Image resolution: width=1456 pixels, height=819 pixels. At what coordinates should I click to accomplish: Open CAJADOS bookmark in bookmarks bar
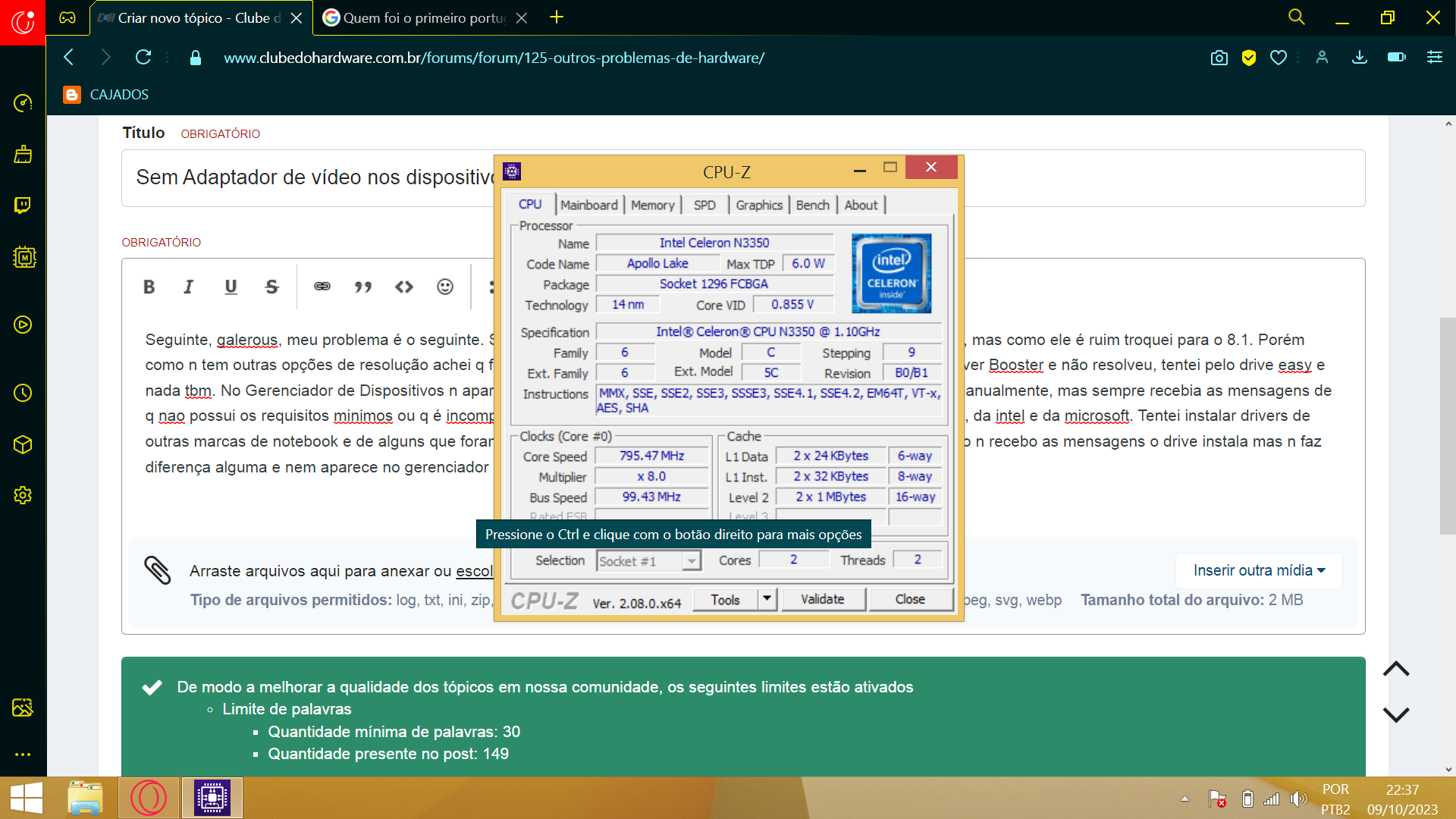point(106,95)
